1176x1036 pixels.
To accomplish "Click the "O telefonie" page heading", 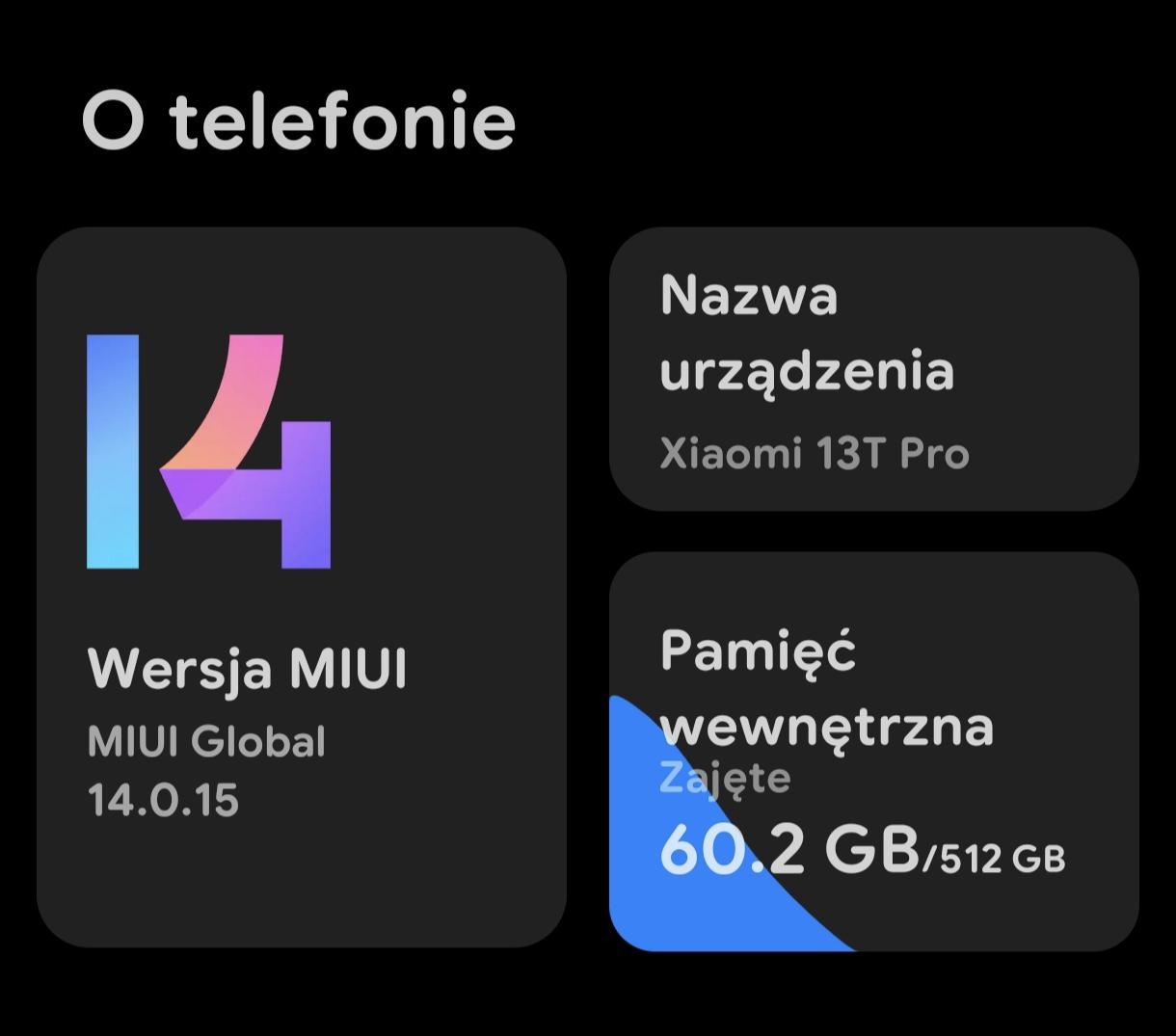I will pos(299,122).
